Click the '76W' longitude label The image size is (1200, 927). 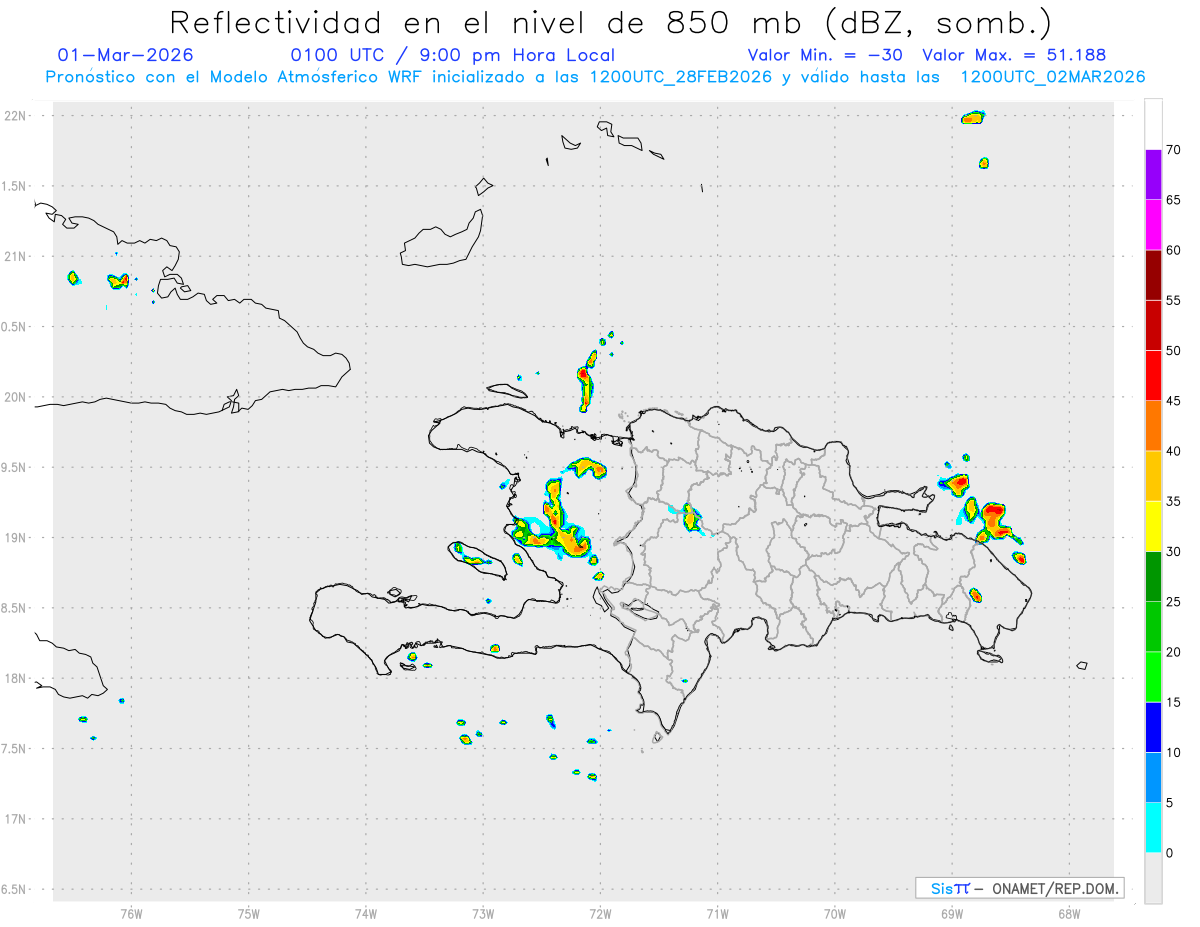[131, 913]
